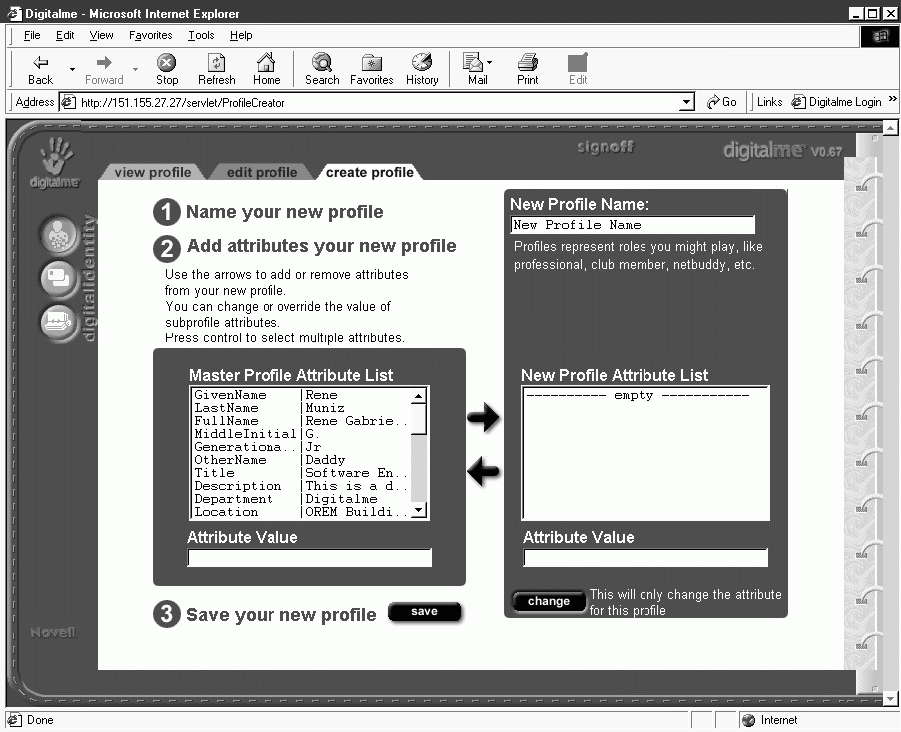This screenshot has width=901, height=732.
Task: Switch to the edit profile tab
Action: pyautogui.click(x=262, y=172)
